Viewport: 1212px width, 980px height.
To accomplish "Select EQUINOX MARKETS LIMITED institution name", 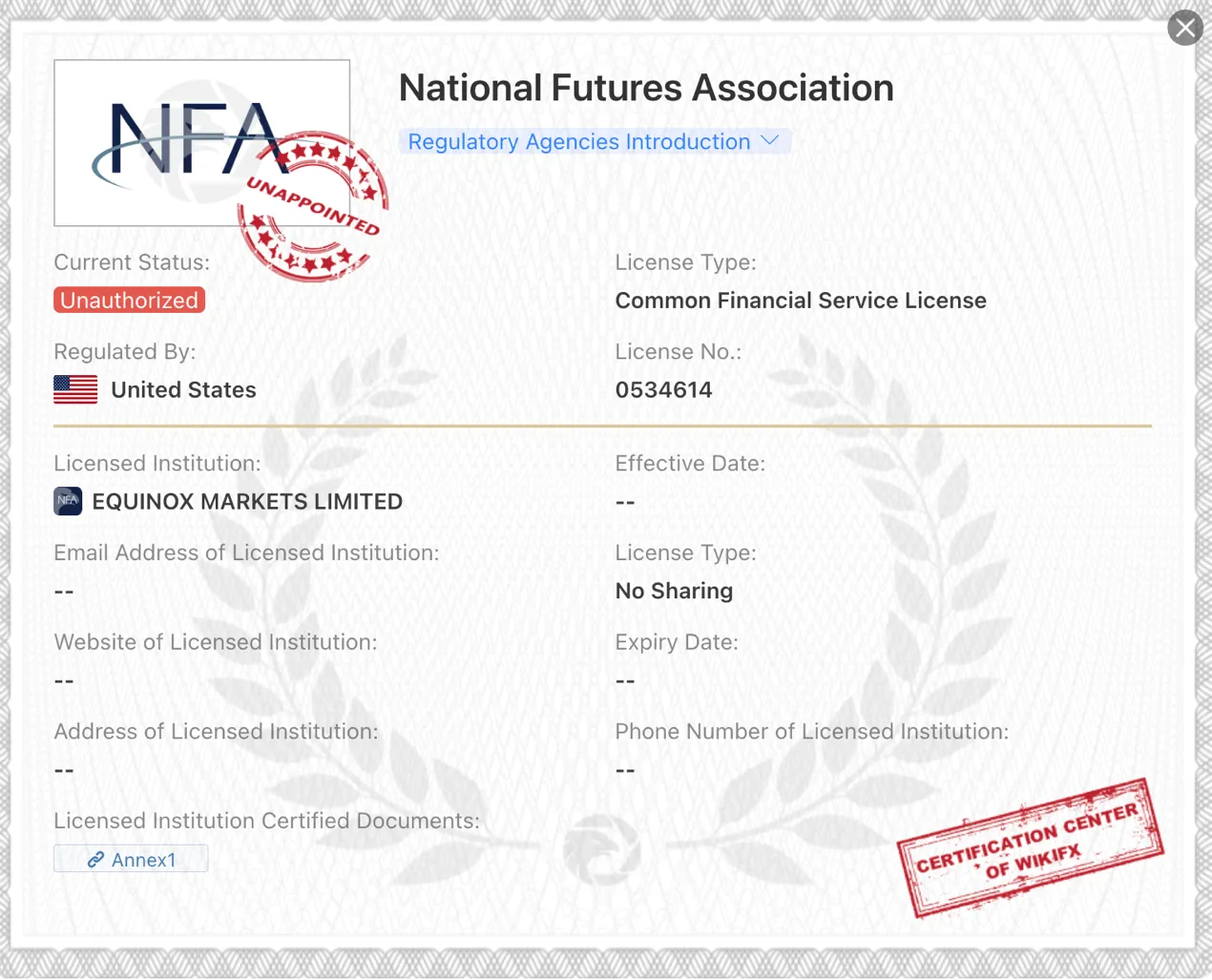I will click(x=247, y=501).
